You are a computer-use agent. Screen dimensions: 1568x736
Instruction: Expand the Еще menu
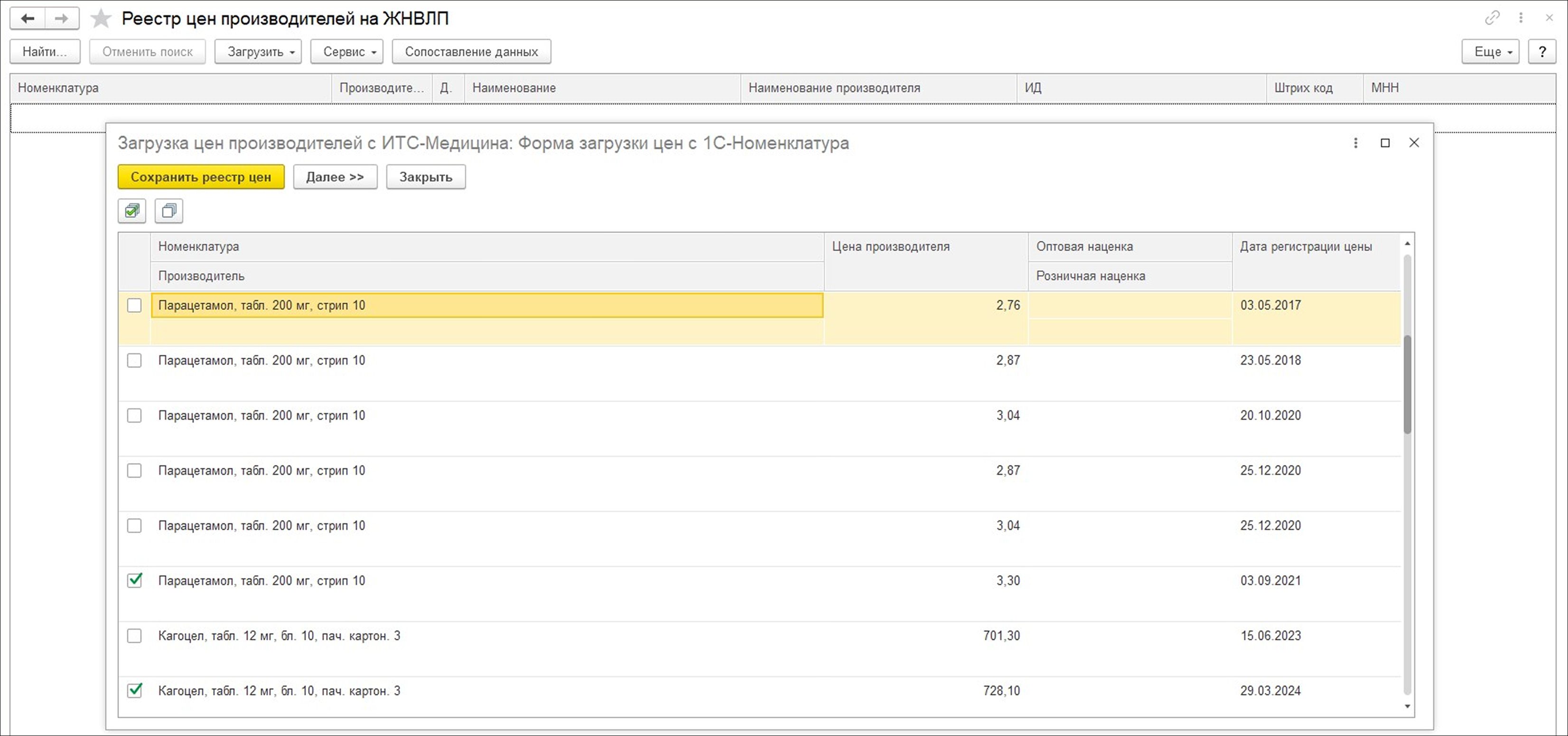pyautogui.click(x=1490, y=52)
